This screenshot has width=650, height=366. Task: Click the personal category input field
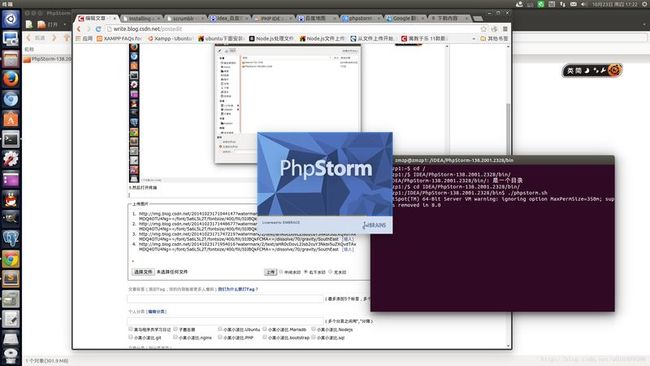[225, 321]
